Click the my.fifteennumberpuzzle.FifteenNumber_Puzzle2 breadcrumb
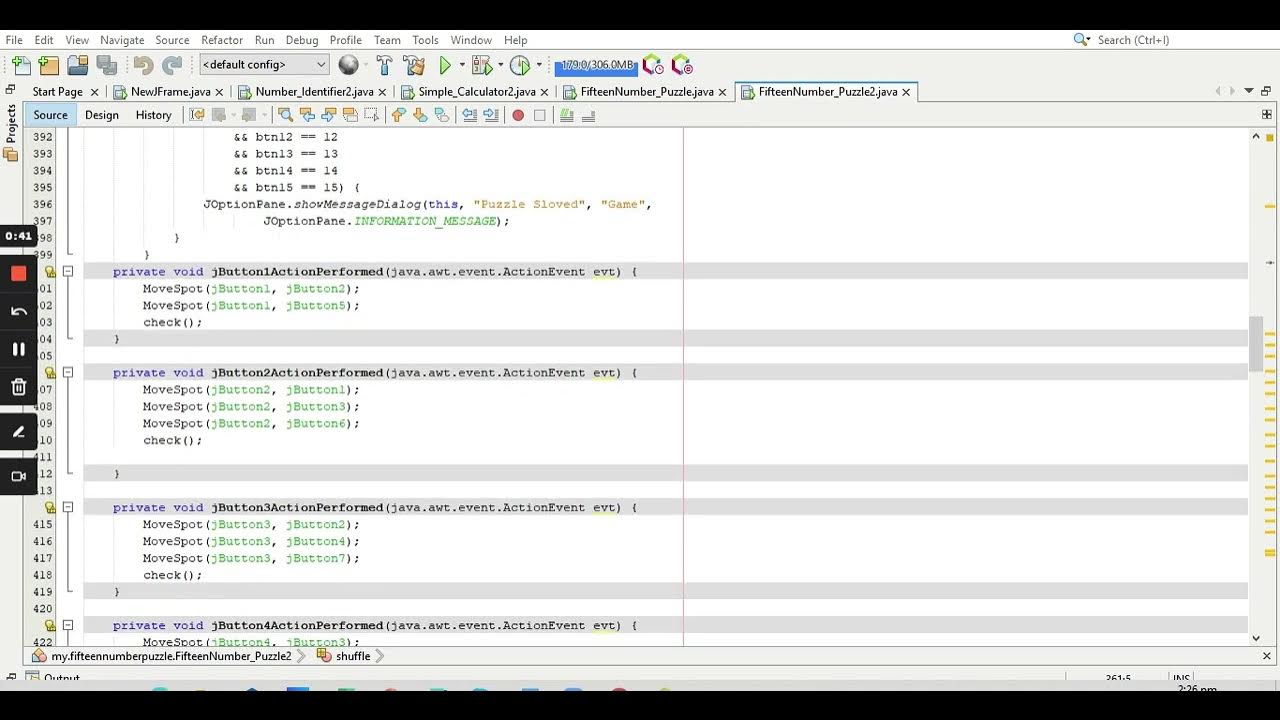This screenshot has height=720, width=1280. (x=162, y=656)
